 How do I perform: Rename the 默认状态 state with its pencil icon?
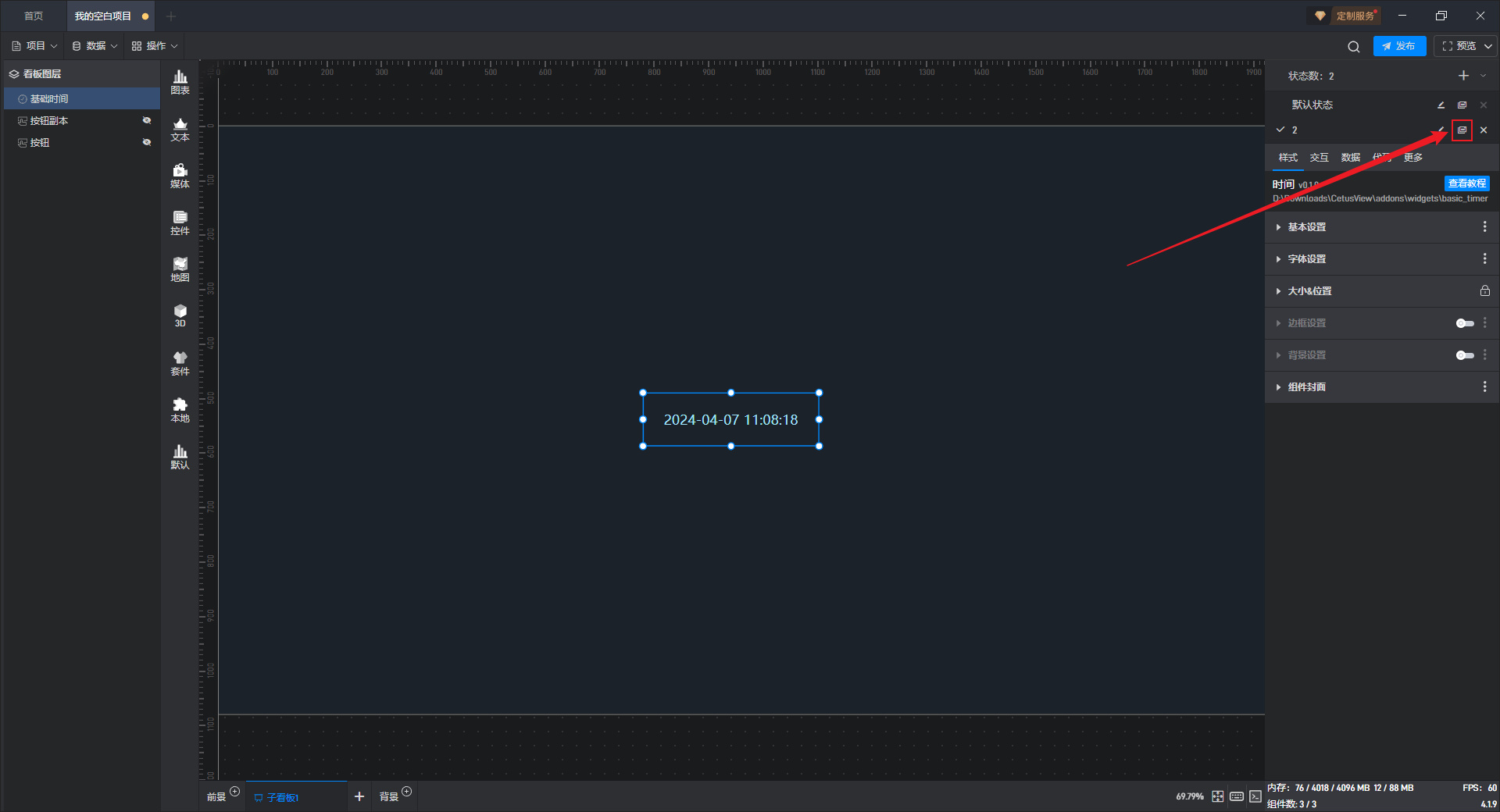(x=1441, y=105)
